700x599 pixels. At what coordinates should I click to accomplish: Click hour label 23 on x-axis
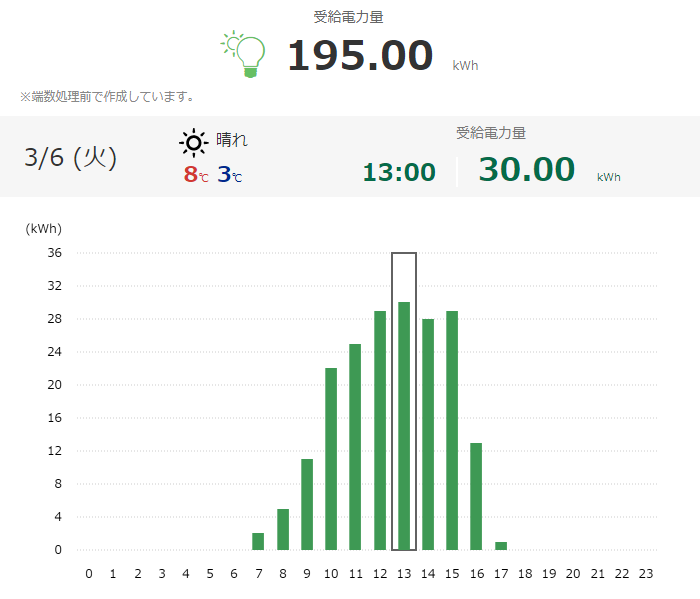click(x=646, y=574)
